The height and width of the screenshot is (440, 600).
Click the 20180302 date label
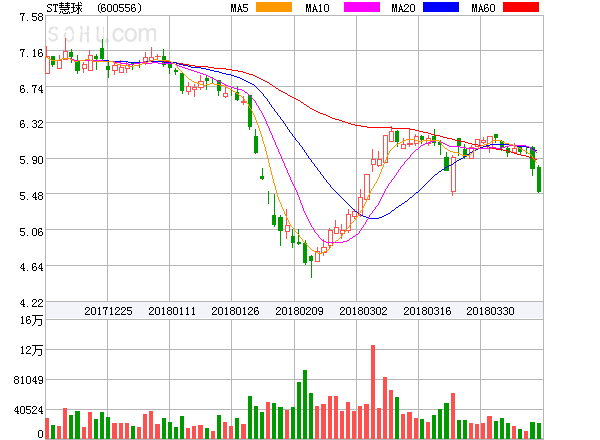[363, 311]
